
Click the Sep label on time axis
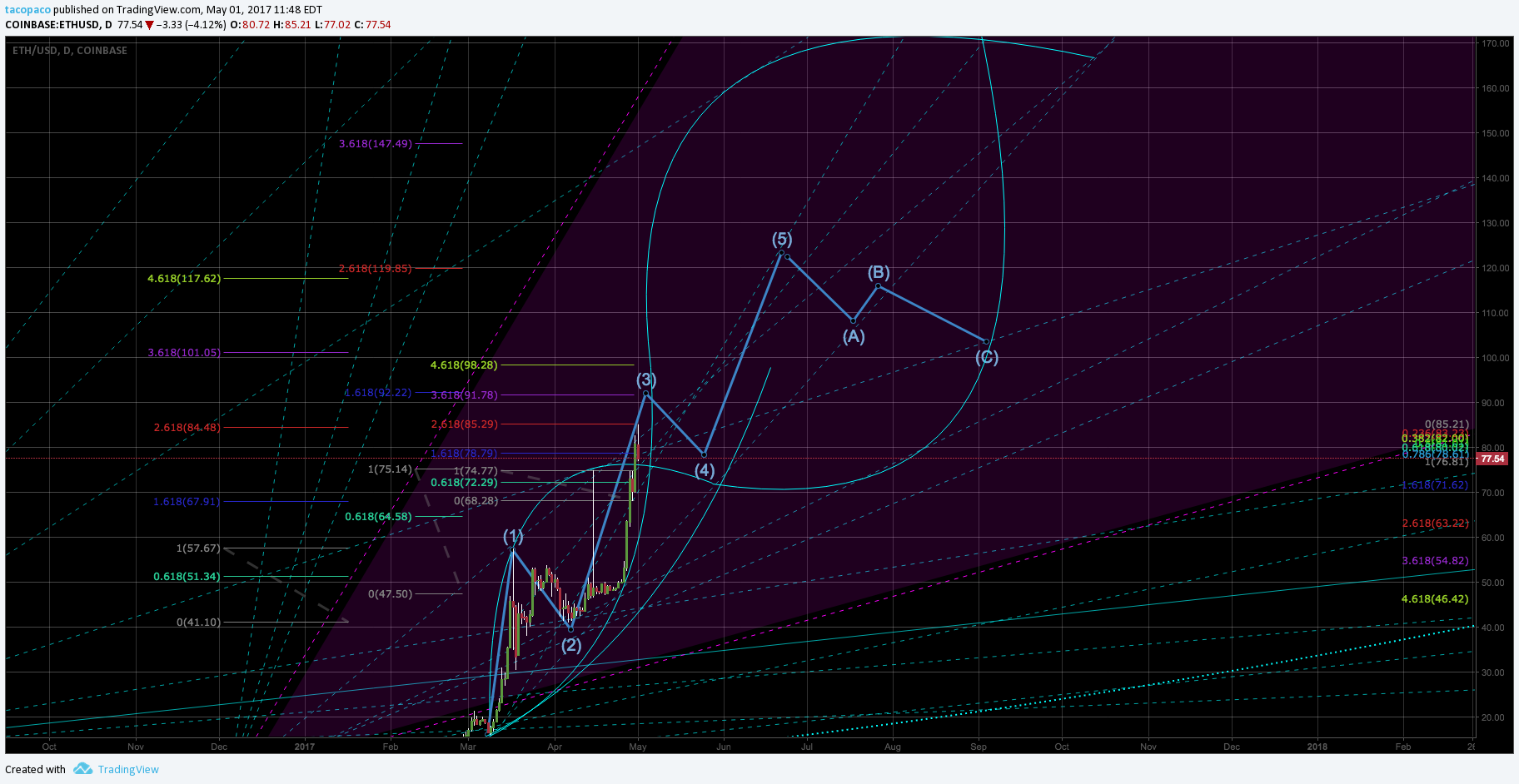[979, 747]
